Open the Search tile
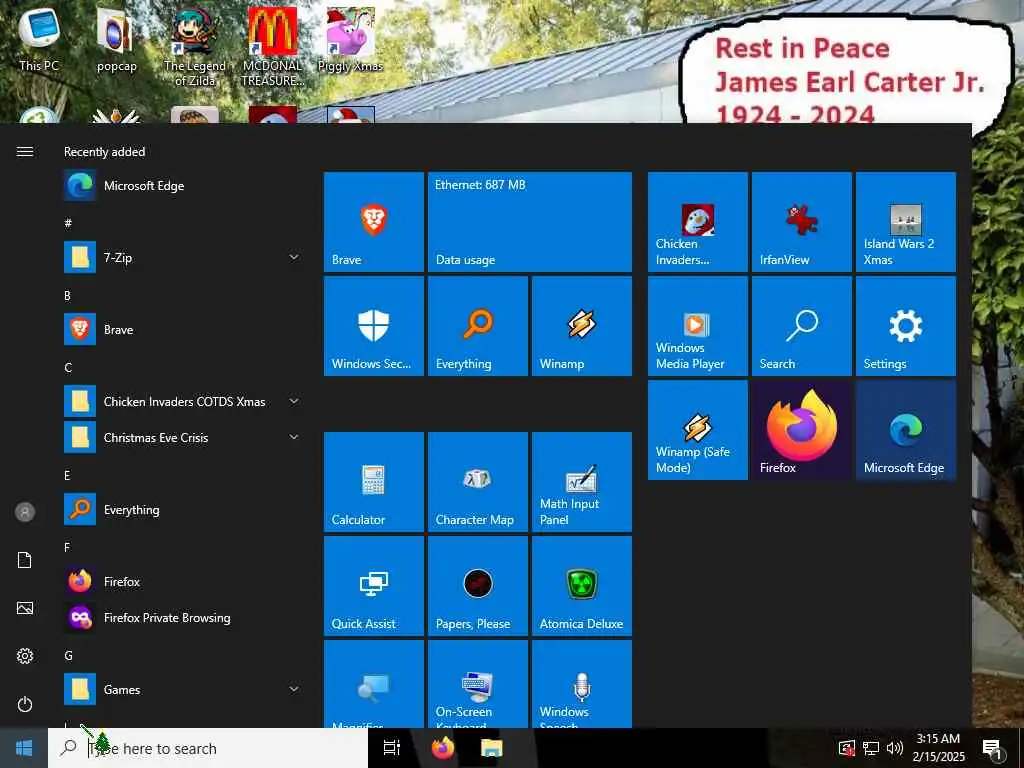This screenshot has width=1024, height=768. point(801,326)
